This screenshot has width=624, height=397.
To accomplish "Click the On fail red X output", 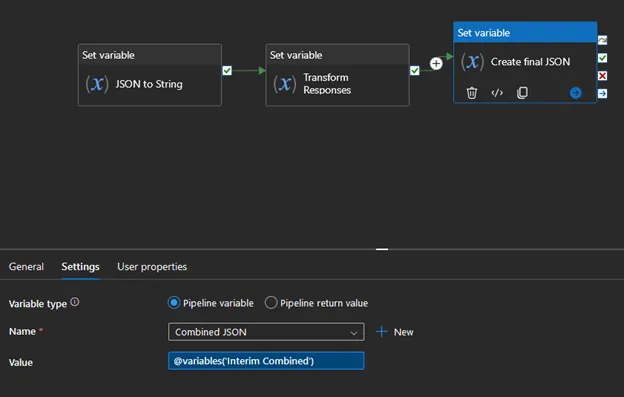I will click(603, 76).
